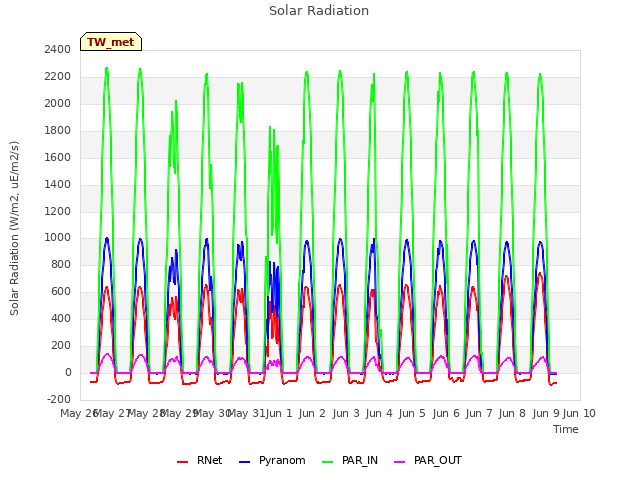This screenshot has width=640, height=480.
Task: Click the Jun 4 x-axis date label
Action: [x=379, y=413]
